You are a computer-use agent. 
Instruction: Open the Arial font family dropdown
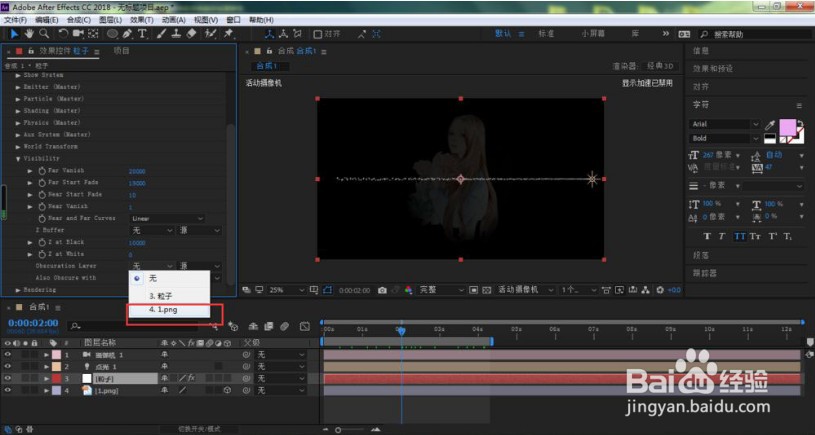[725, 124]
